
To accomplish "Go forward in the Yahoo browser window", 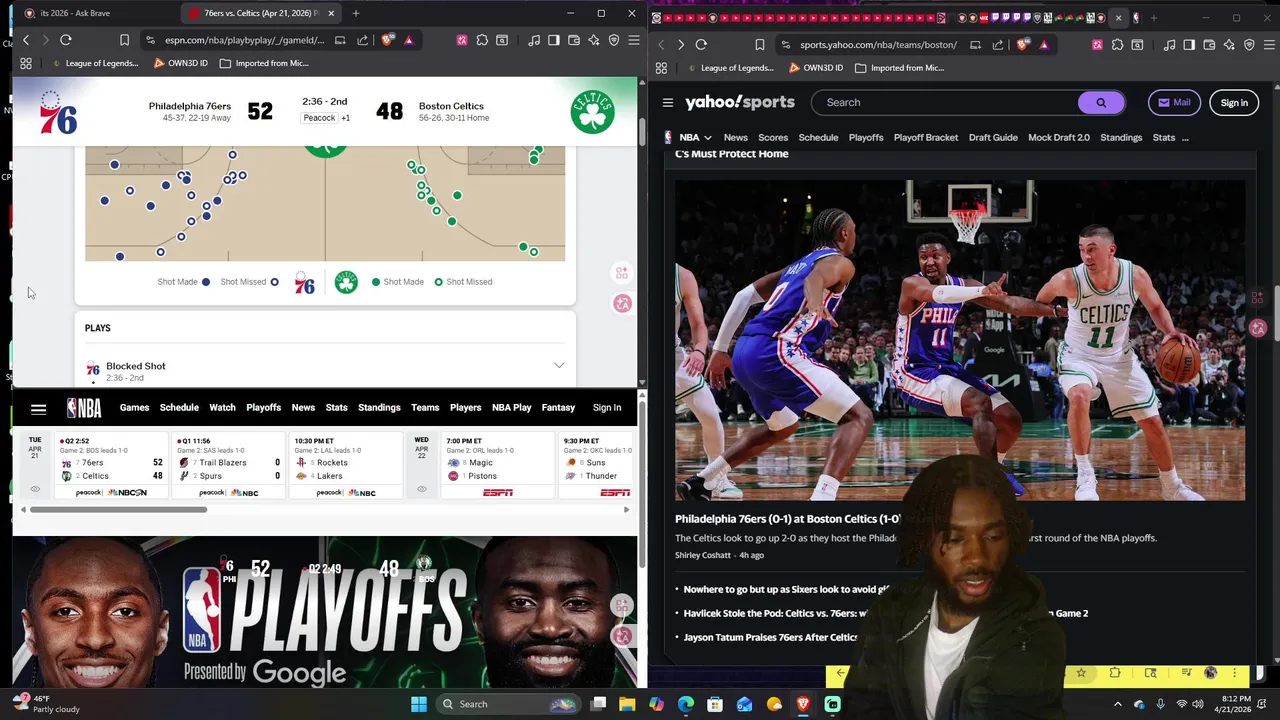I will [x=681, y=45].
